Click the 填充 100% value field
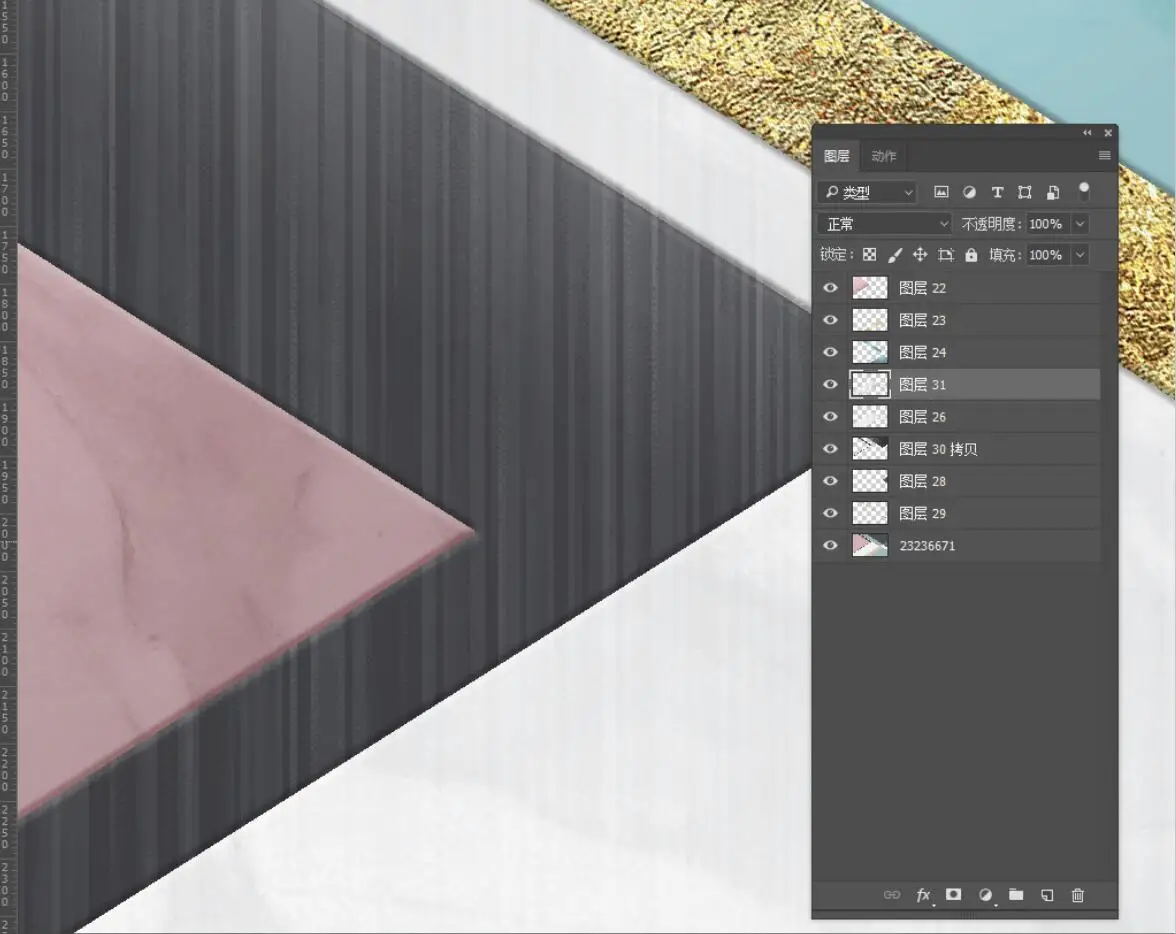Viewport: 1176px width, 934px height. coord(1047,255)
